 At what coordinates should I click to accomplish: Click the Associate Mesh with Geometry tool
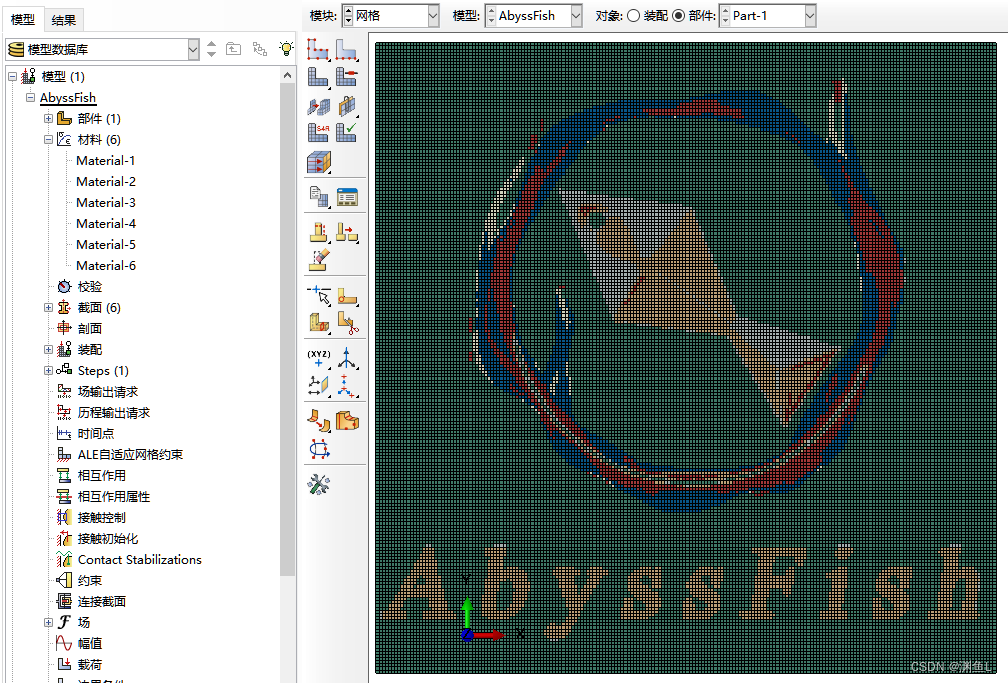tap(346, 105)
